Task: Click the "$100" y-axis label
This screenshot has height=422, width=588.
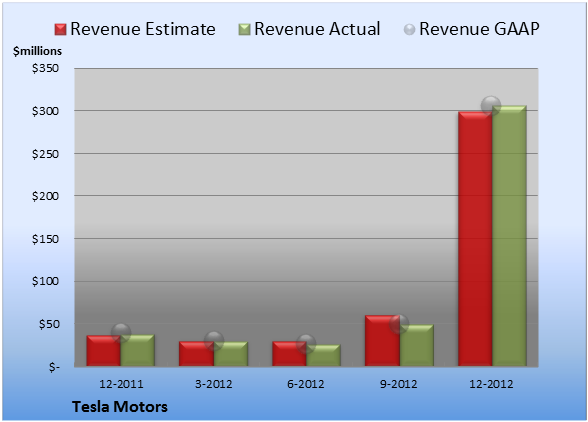Action: (45, 281)
